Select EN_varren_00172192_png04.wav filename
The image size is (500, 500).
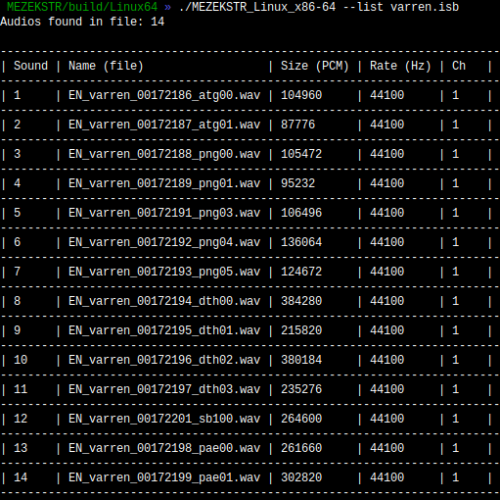coord(164,243)
